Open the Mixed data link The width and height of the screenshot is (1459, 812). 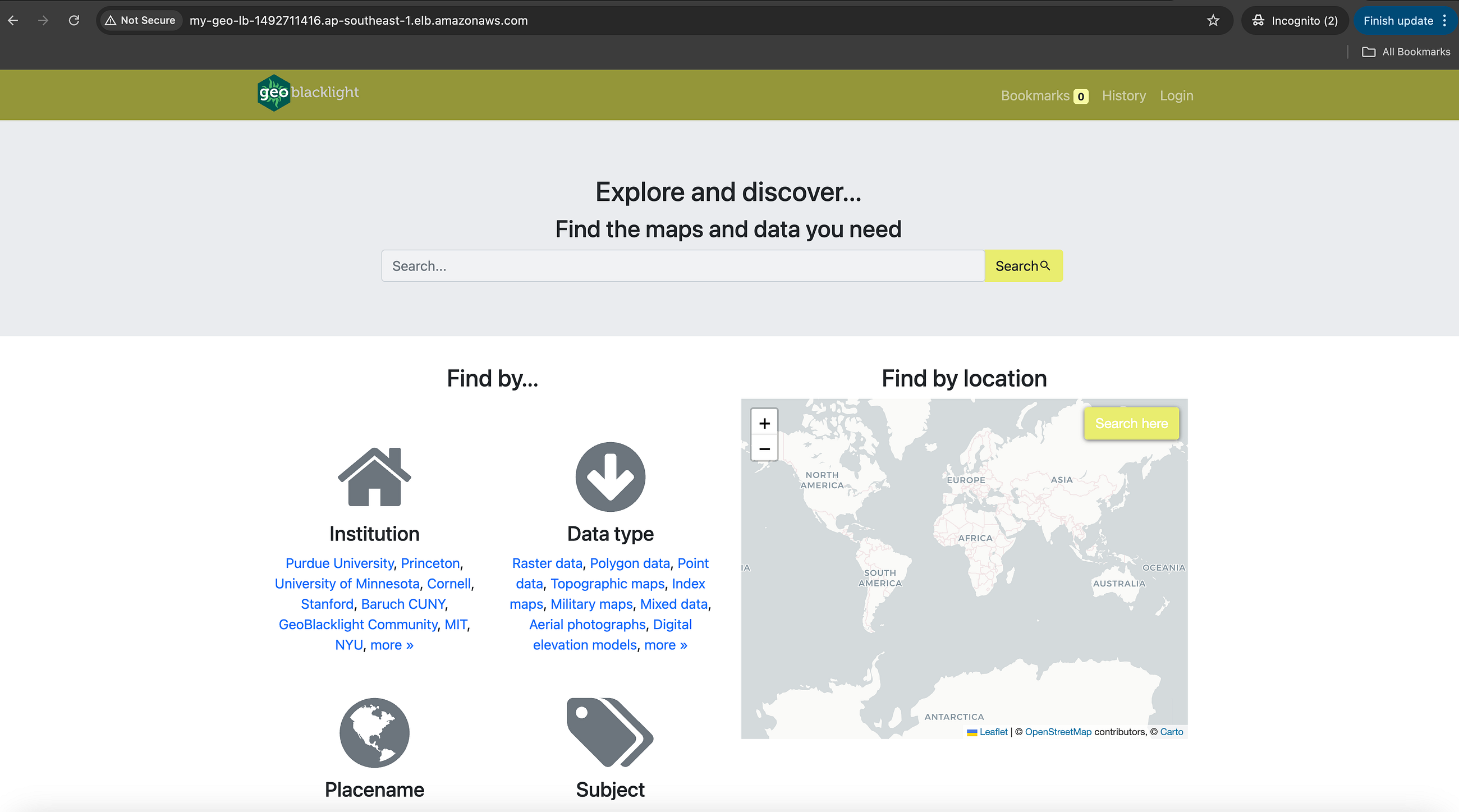pos(674,604)
